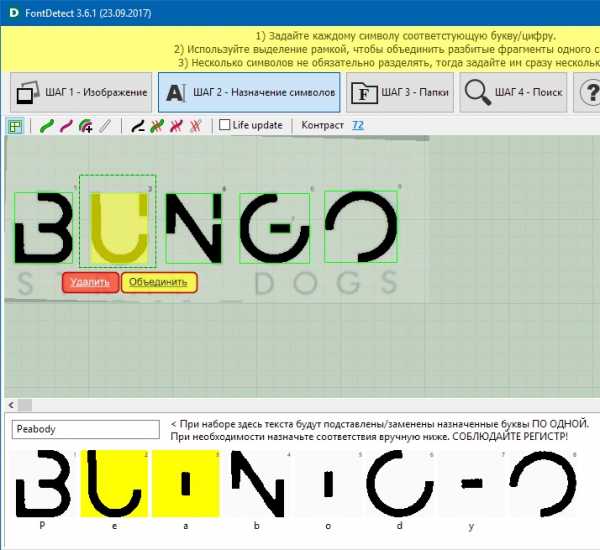
Task: Click the thin red crossed-lines icon
Action: pos(196,126)
